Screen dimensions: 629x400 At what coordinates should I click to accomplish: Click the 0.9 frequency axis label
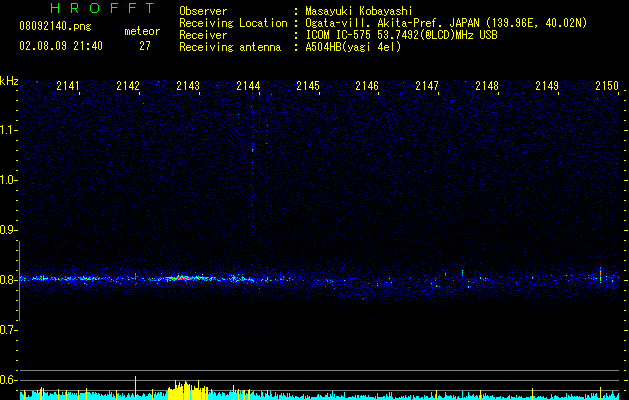coord(9,230)
